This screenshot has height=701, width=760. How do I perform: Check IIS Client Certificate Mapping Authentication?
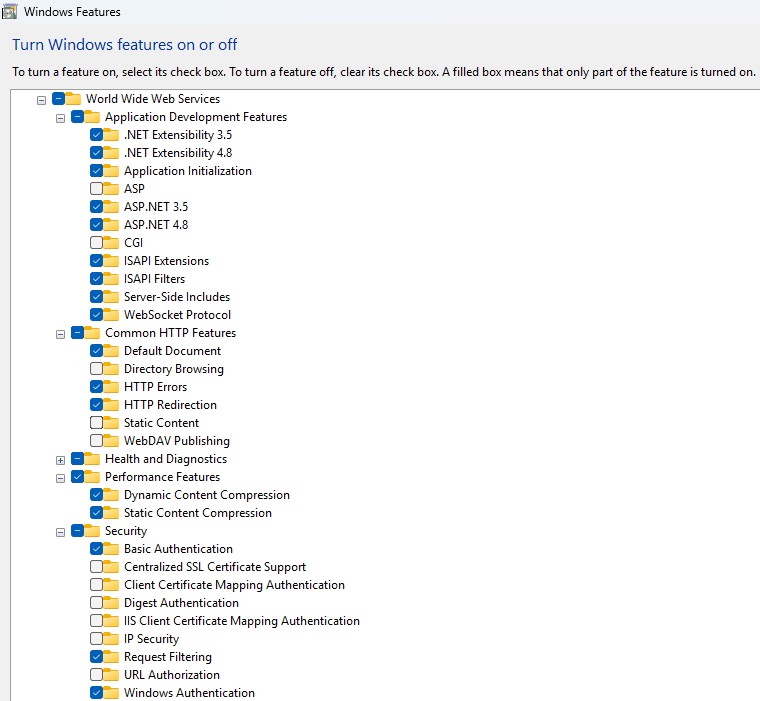(96, 621)
